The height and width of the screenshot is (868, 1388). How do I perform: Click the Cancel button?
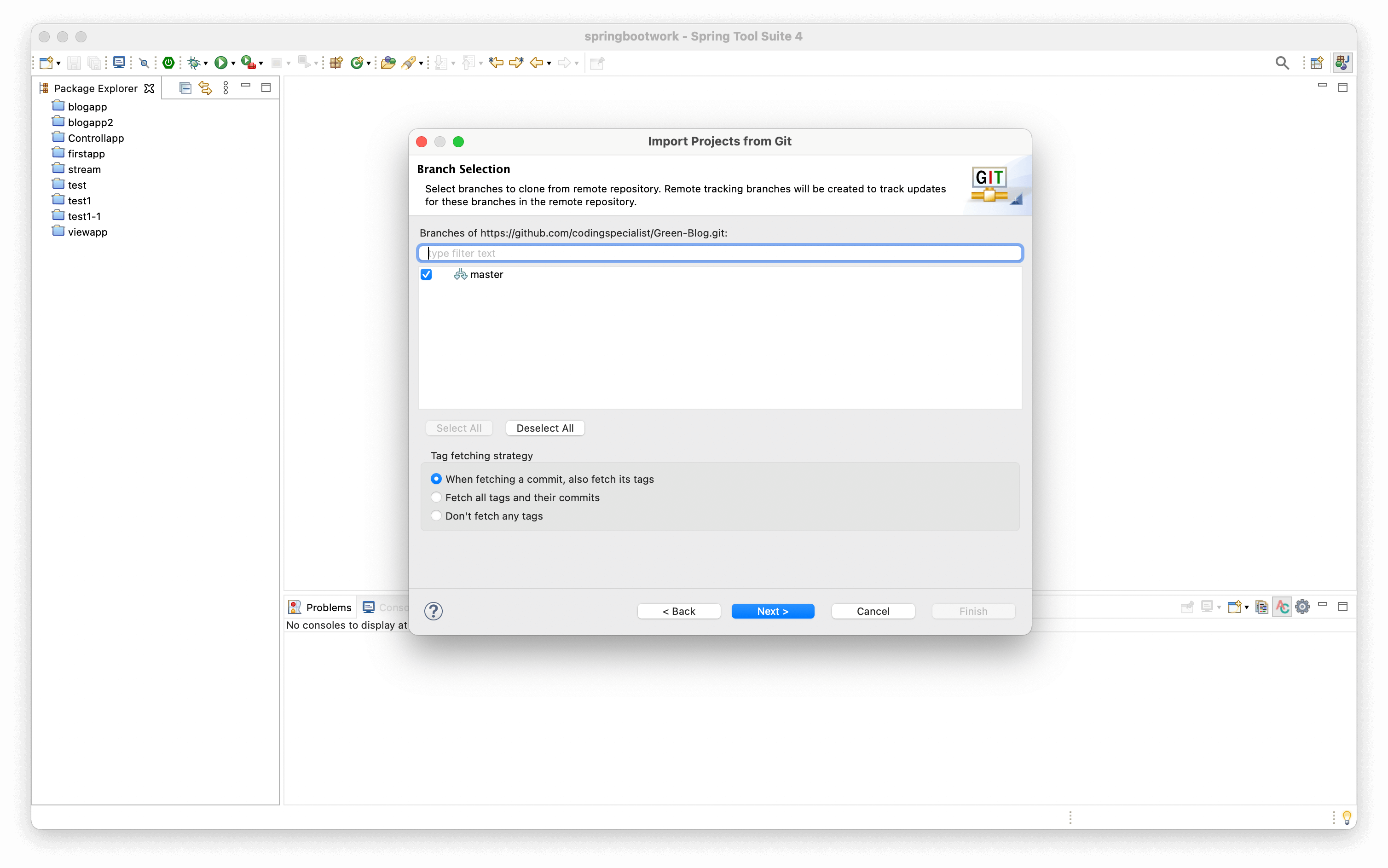click(873, 611)
